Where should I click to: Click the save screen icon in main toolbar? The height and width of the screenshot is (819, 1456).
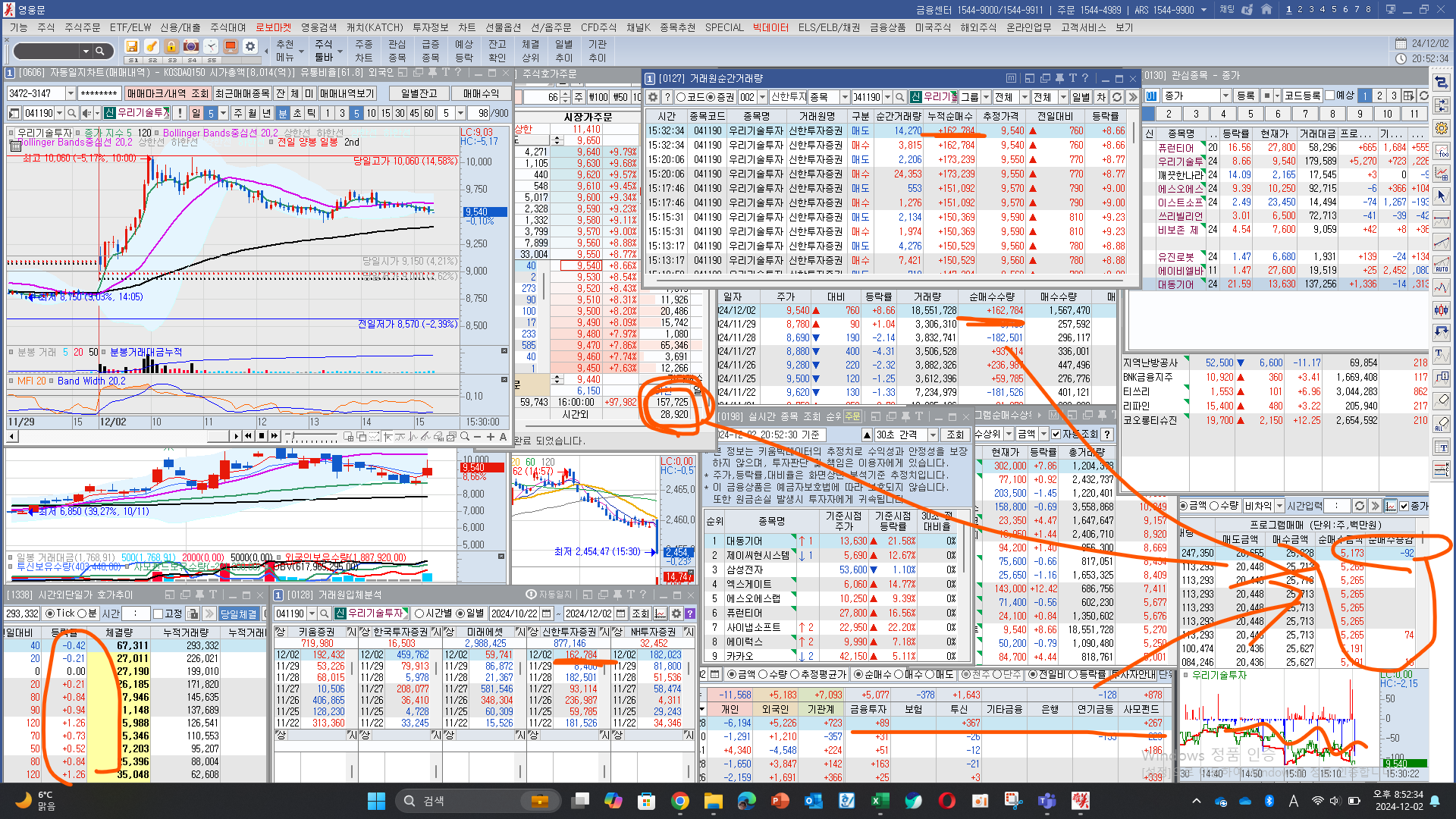point(132,47)
